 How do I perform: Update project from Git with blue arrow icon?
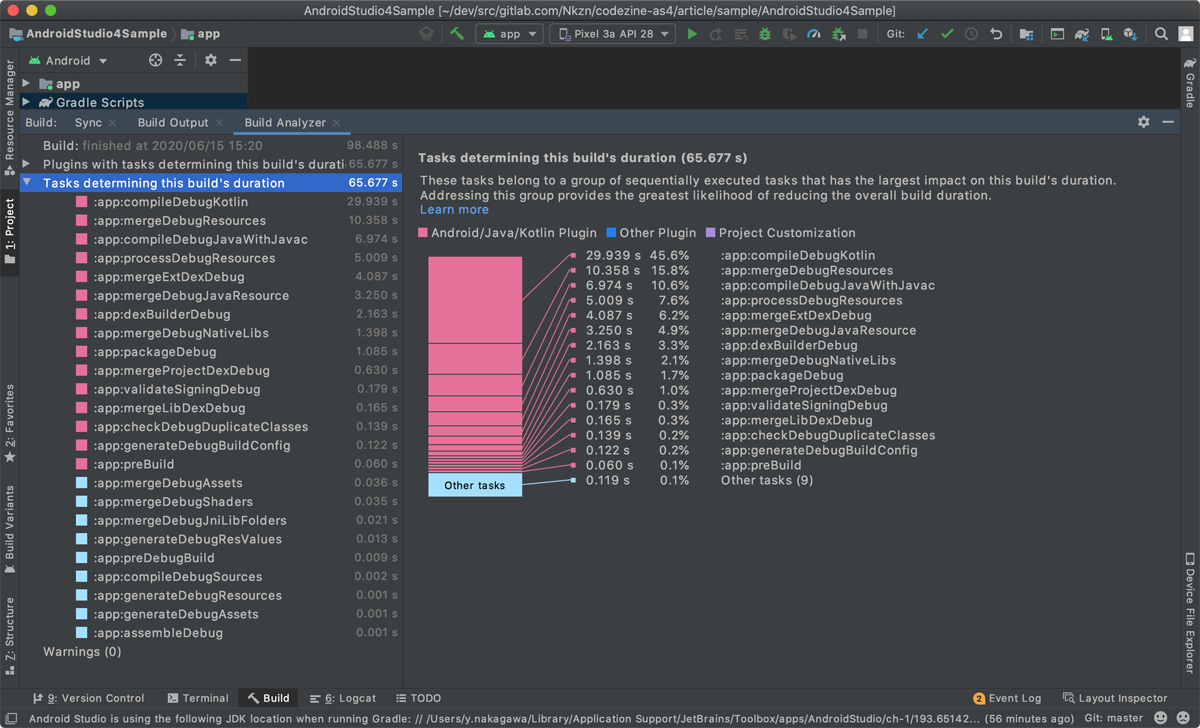click(923, 33)
